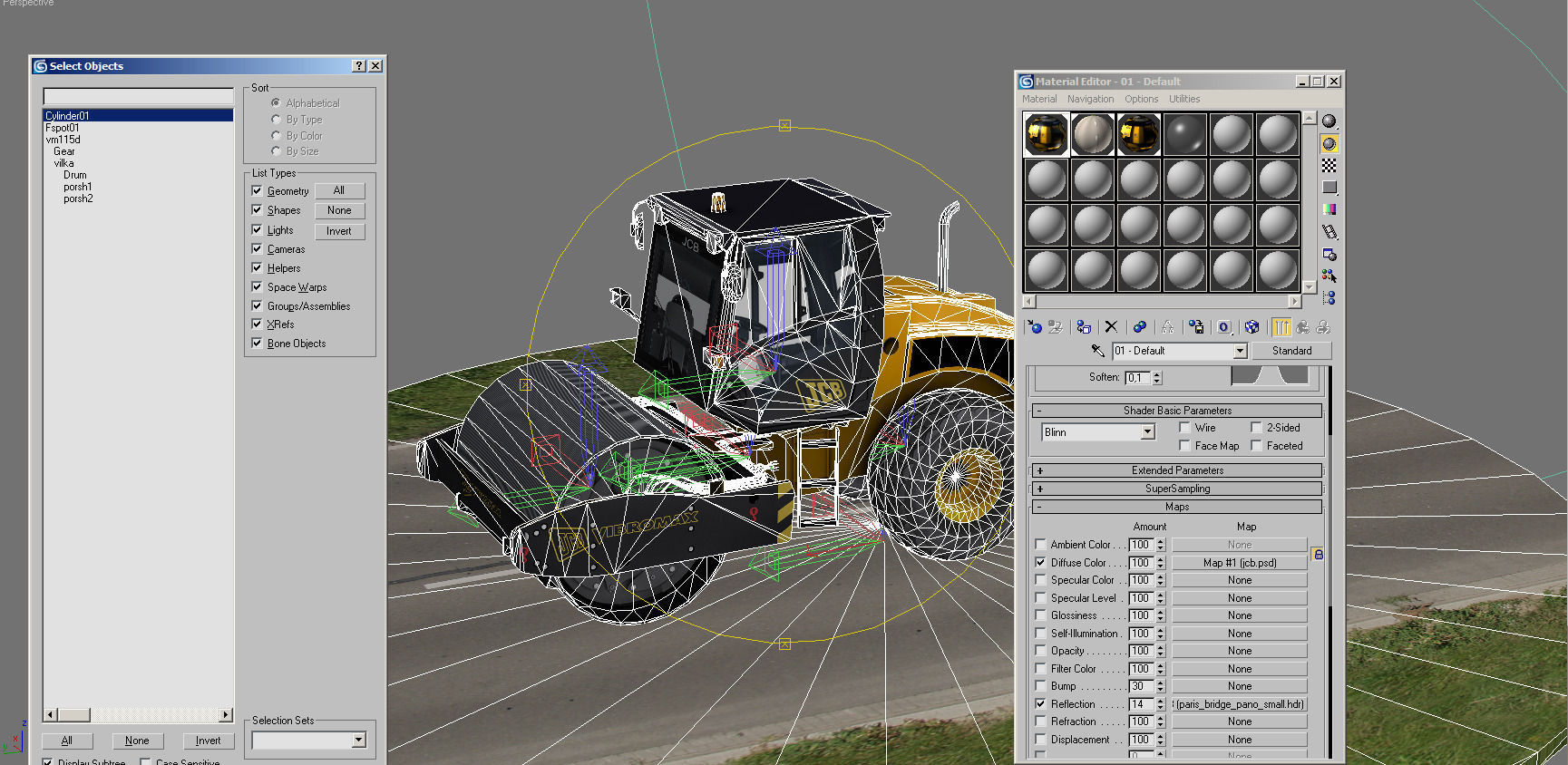Select porsh2 in object list

(x=78, y=199)
